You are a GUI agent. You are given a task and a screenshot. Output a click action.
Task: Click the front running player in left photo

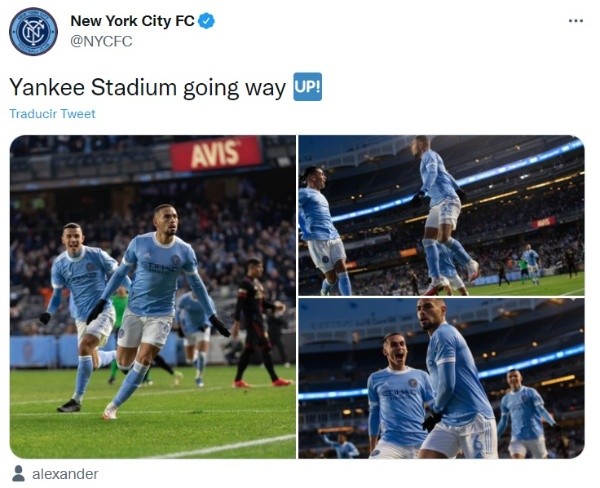click(155, 310)
